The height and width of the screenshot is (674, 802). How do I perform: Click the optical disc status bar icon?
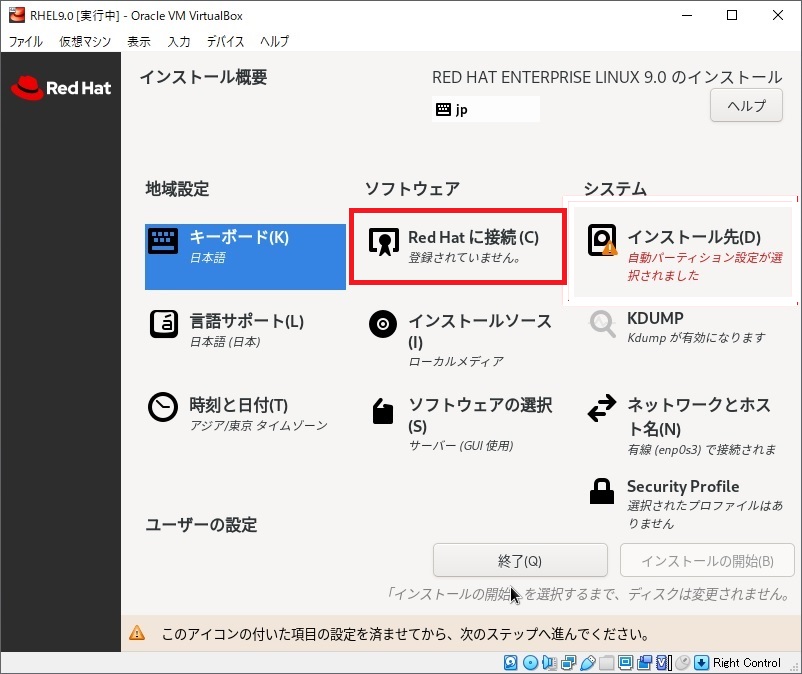(x=530, y=663)
